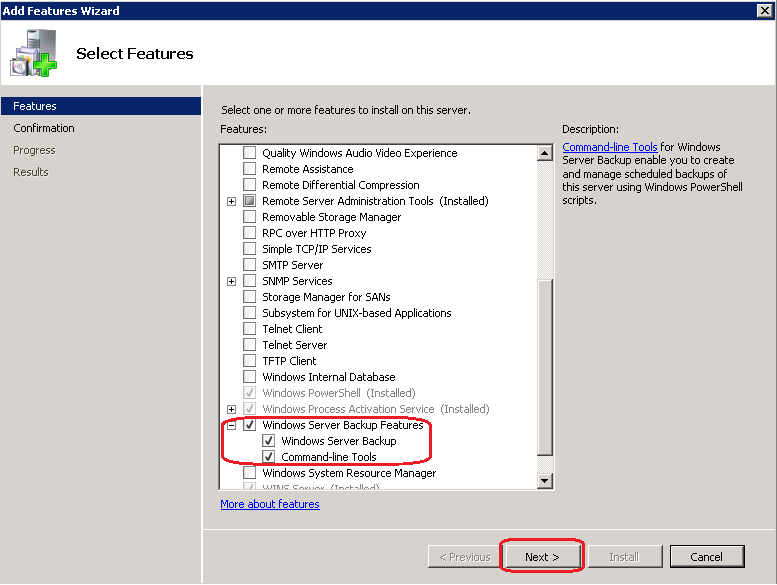The image size is (777, 585).
Task: Enable the Remote Assistance checkbox
Action: pyautogui.click(x=249, y=169)
